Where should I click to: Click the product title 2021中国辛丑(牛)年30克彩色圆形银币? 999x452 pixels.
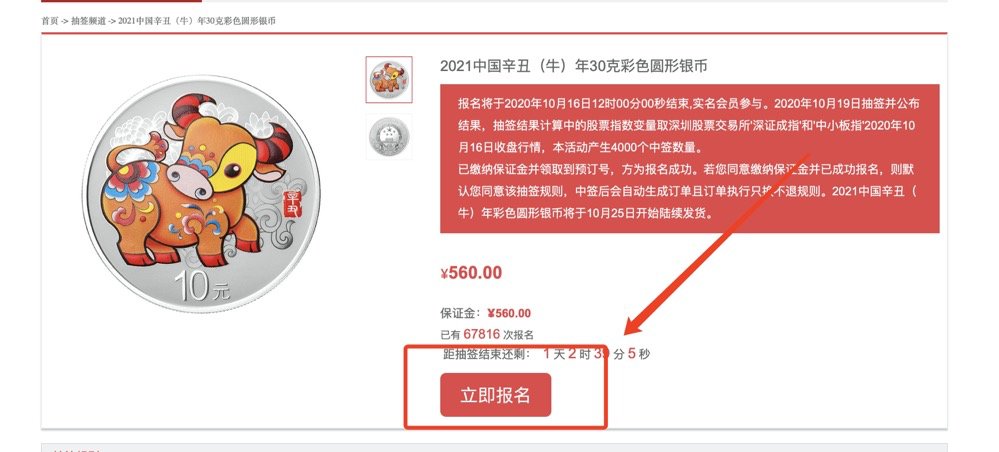pos(573,66)
